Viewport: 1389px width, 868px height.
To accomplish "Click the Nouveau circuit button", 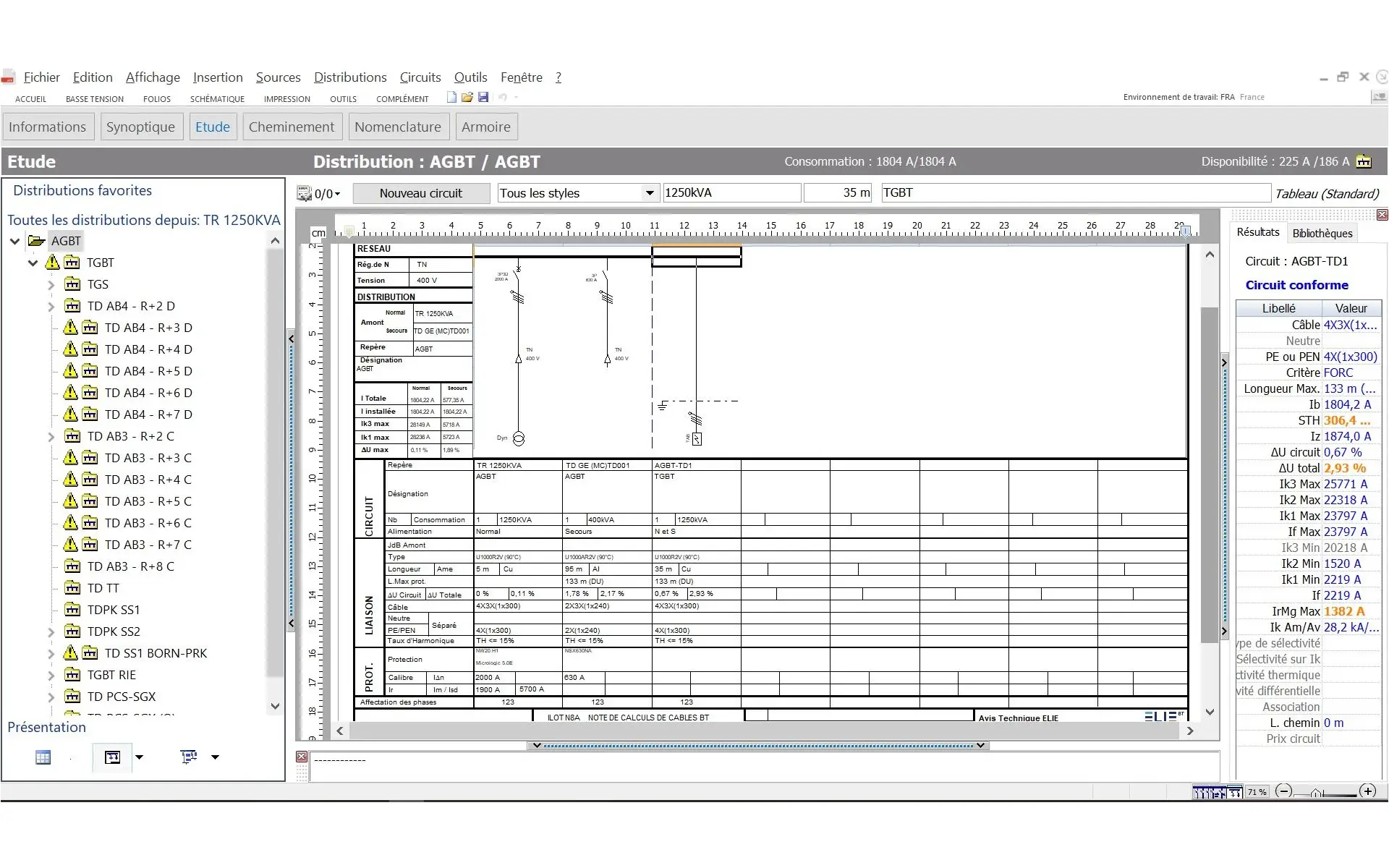I will 420,193.
